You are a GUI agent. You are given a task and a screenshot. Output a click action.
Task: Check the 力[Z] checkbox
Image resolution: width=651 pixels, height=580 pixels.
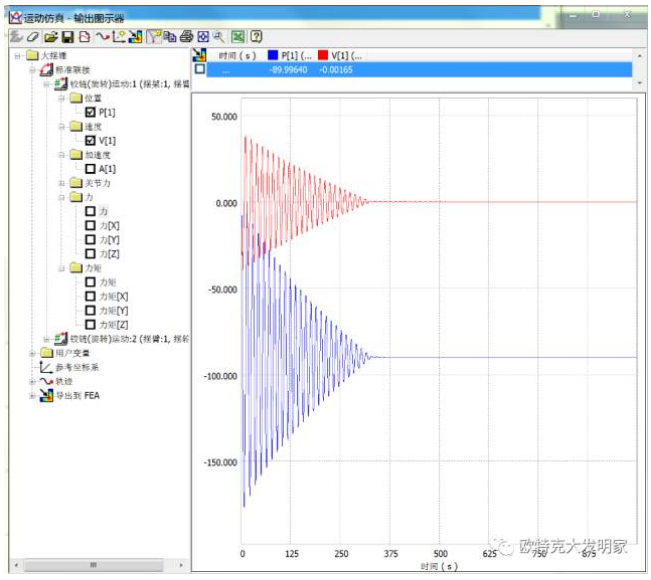click(x=90, y=253)
